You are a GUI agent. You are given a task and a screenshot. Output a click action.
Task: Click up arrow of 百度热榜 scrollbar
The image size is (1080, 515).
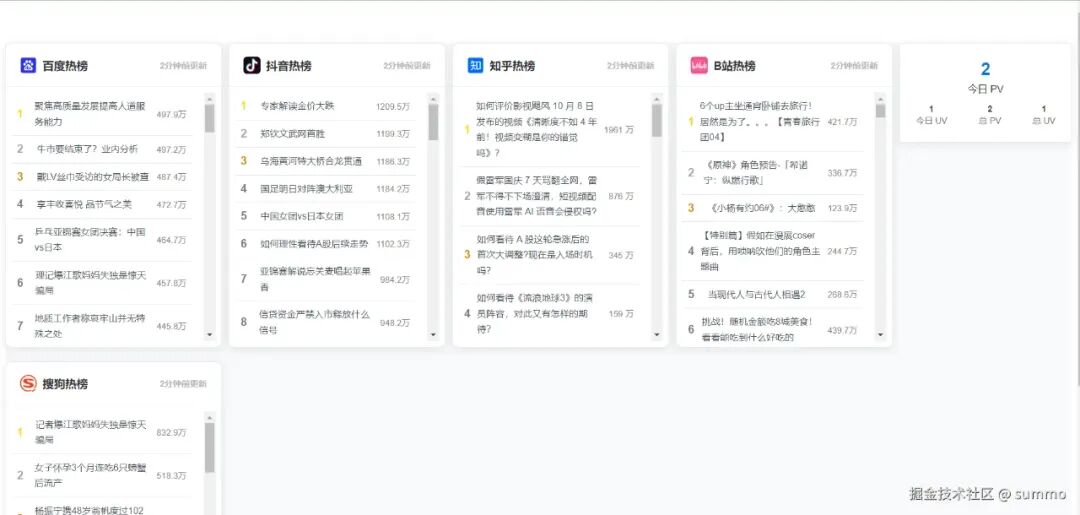(x=209, y=98)
